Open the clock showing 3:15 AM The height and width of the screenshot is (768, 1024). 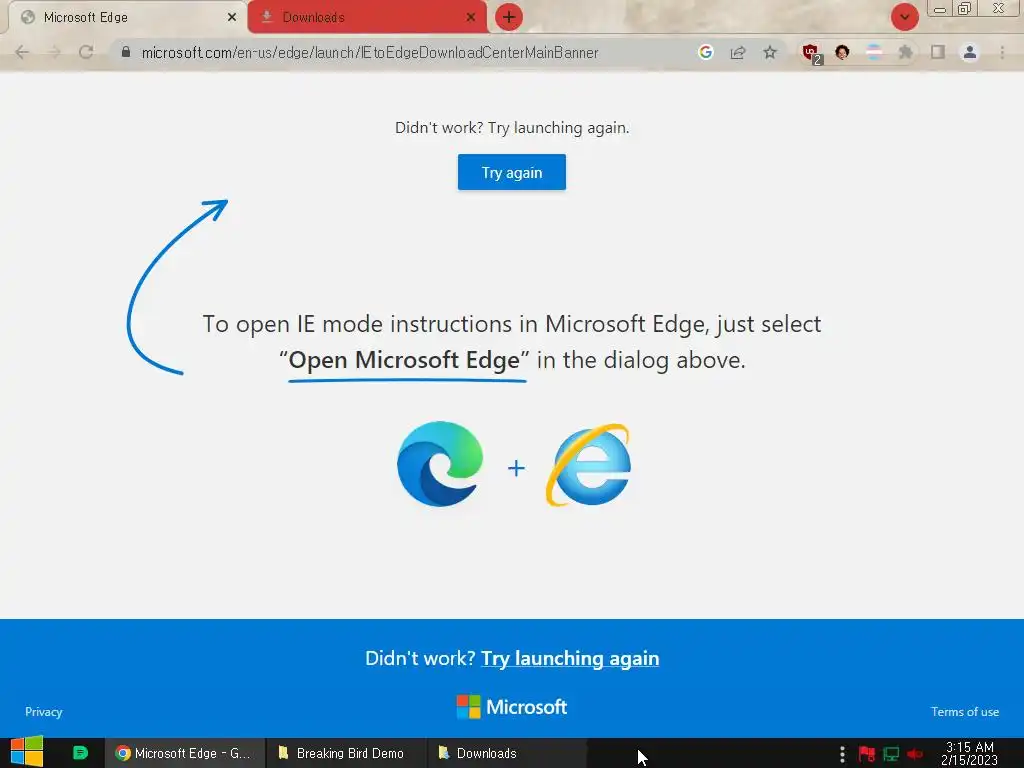(970, 753)
